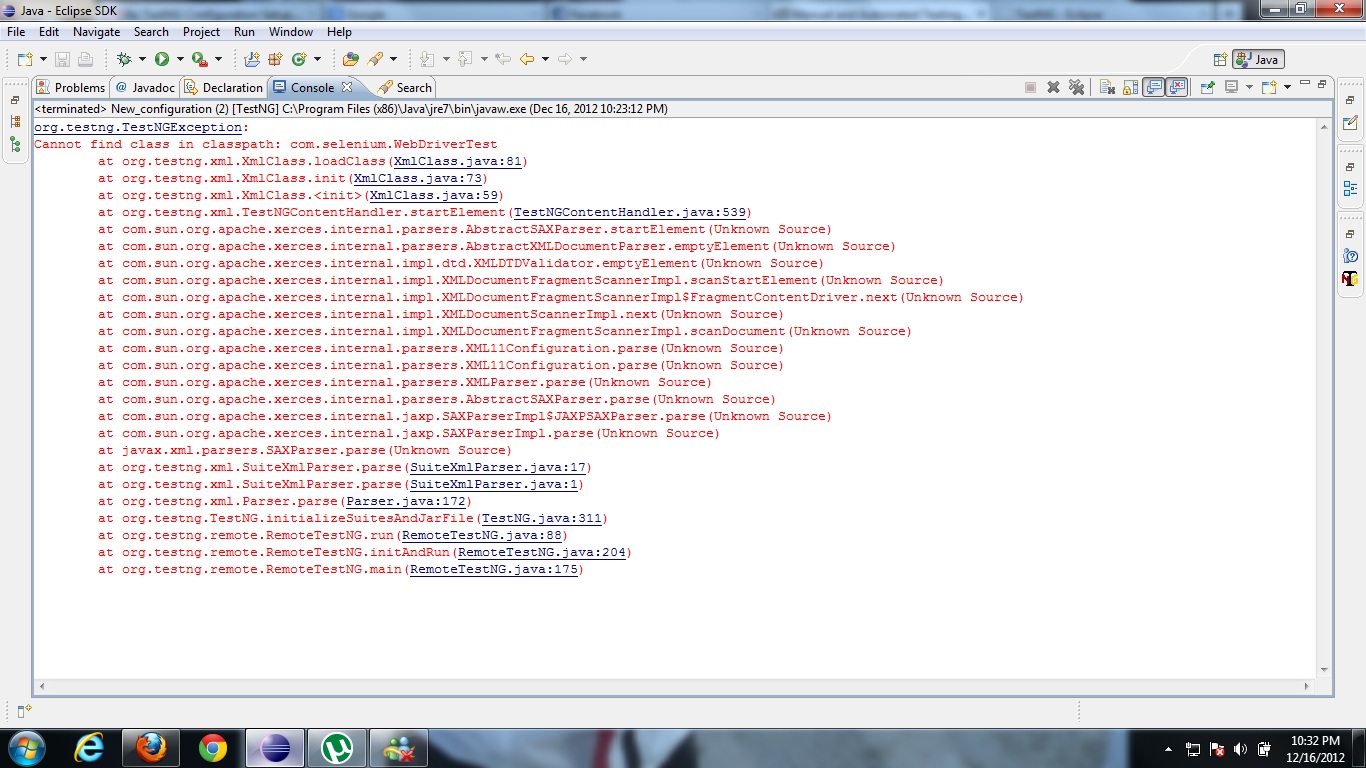The height and width of the screenshot is (768, 1366).
Task: Open the Navigate menu
Action: [x=96, y=32]
